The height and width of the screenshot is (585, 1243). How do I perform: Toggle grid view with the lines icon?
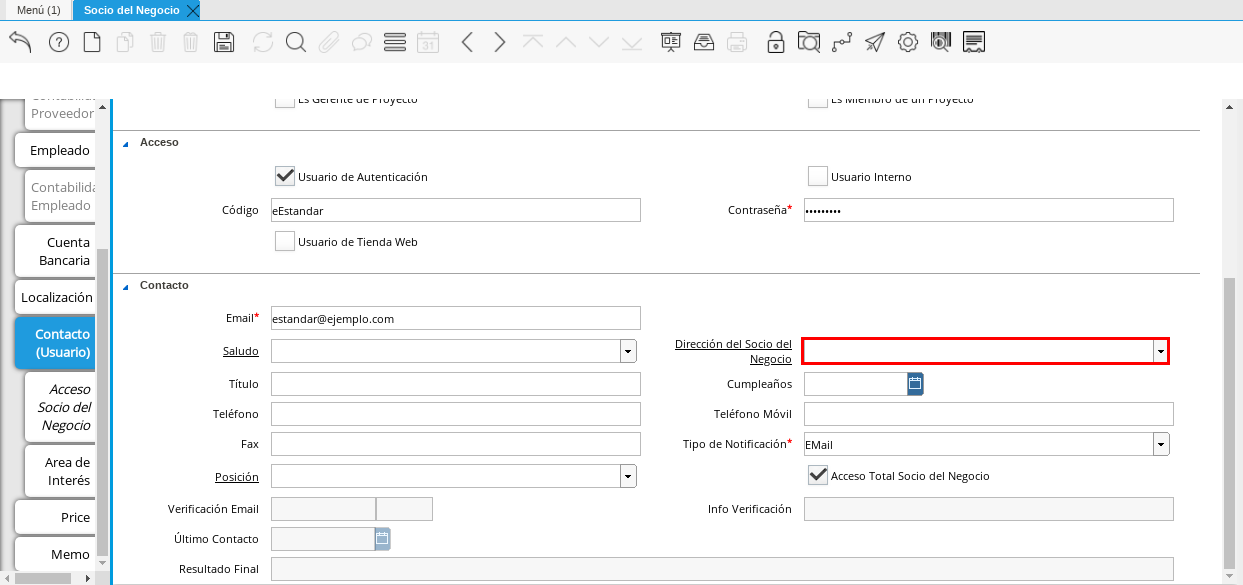point(394,42)
